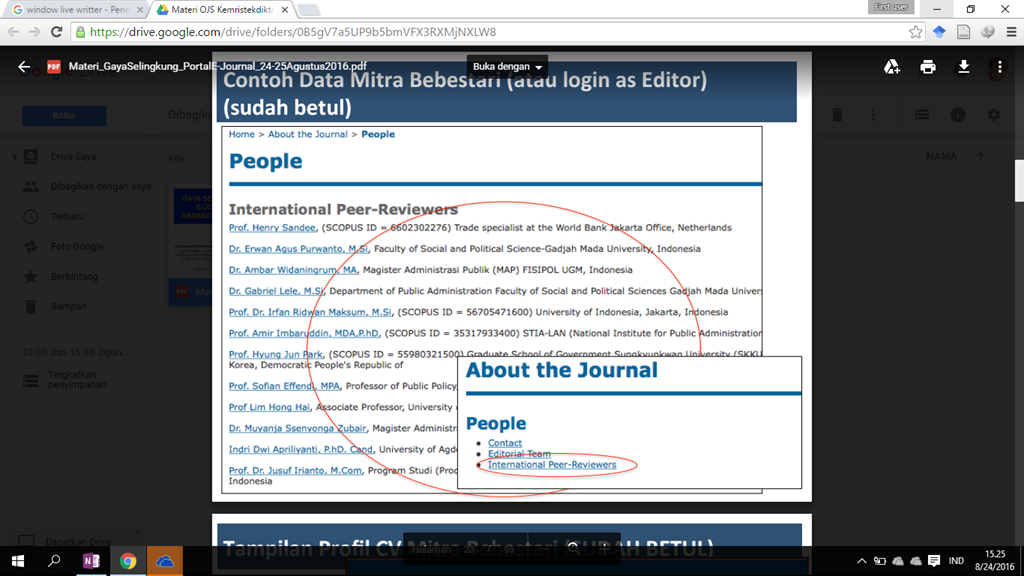
Task: Open Drive Saya in the sidebar
Action: [x=73, y=157]
